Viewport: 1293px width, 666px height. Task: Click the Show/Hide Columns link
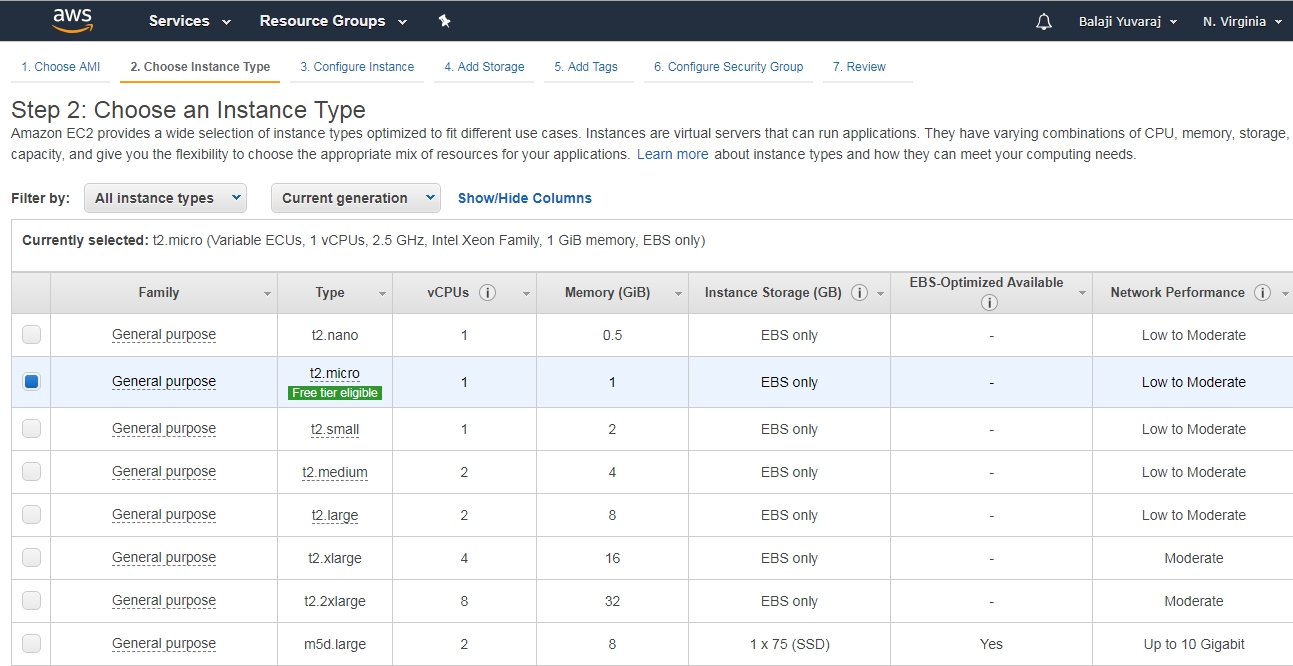[x=525, y=198]
